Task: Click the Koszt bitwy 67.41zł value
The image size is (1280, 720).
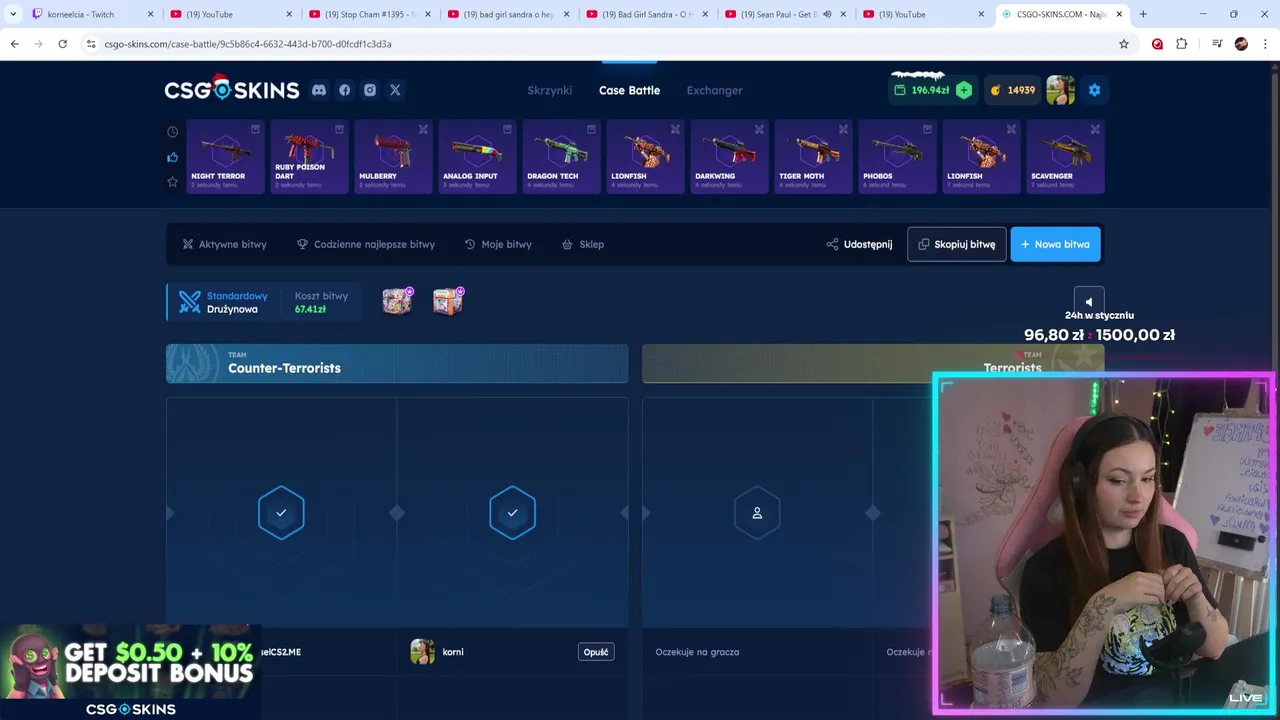Action: (x=310, y=309)
